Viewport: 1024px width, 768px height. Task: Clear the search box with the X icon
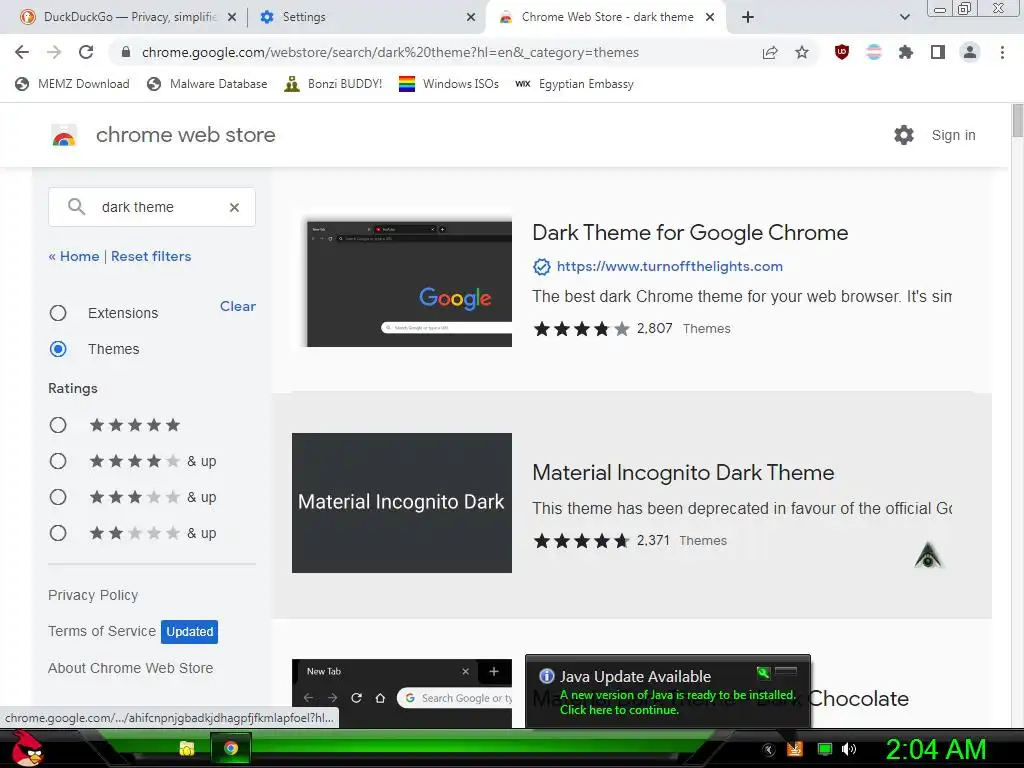(x=234, y=207)
